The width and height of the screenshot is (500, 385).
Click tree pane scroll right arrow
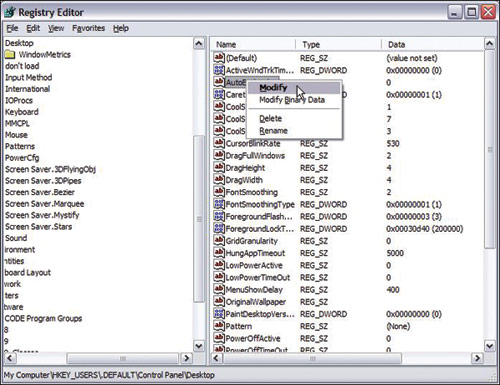click(187, 358)
